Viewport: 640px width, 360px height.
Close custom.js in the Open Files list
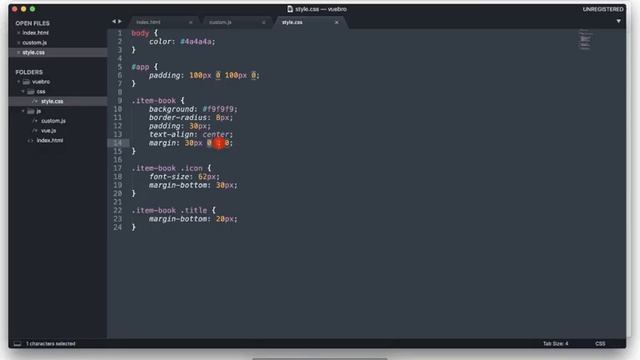click(x=18, y=43)
